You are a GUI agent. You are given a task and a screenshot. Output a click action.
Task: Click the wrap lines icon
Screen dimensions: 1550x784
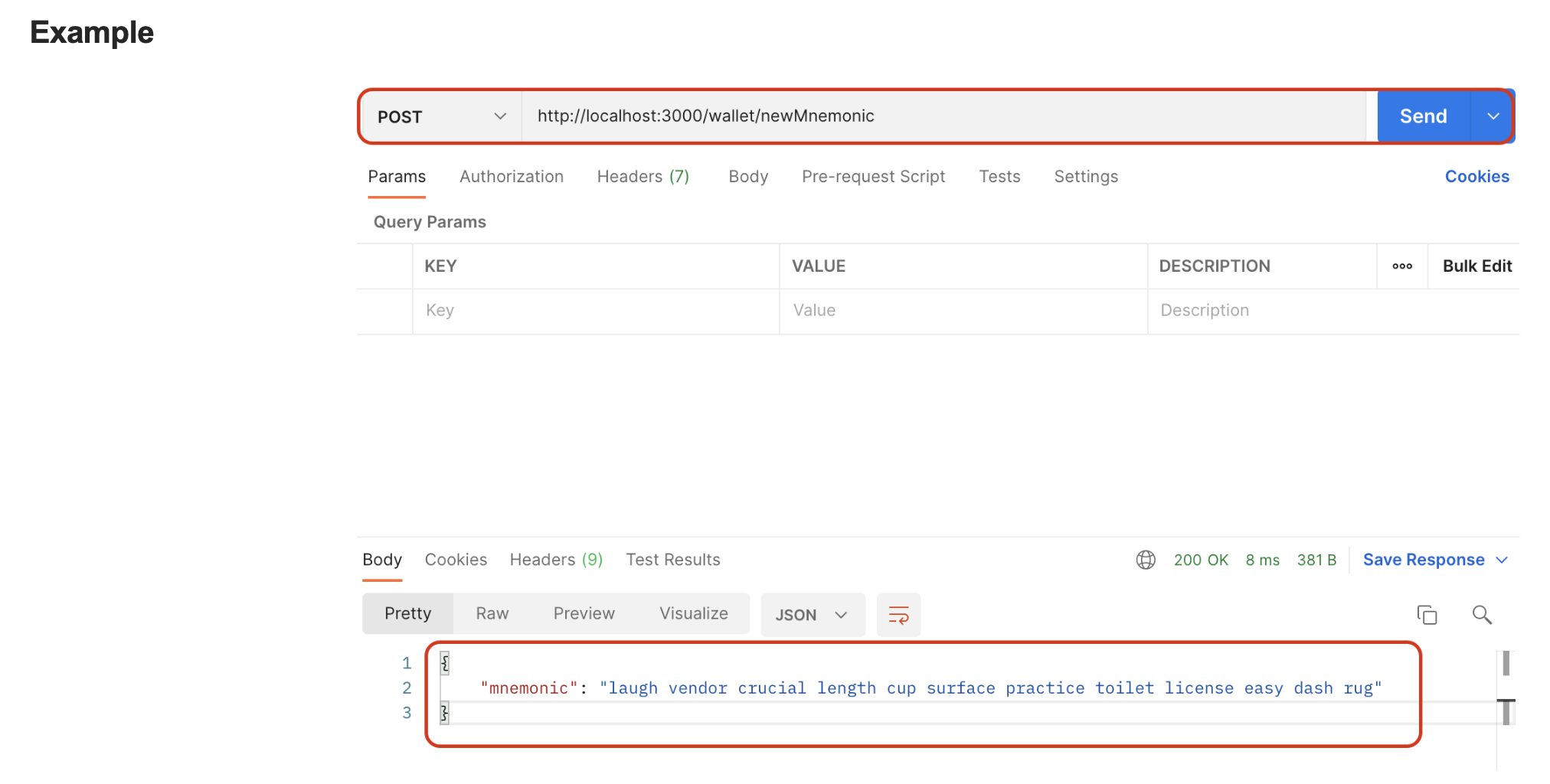pyautogui.click(x=898, y=615)
